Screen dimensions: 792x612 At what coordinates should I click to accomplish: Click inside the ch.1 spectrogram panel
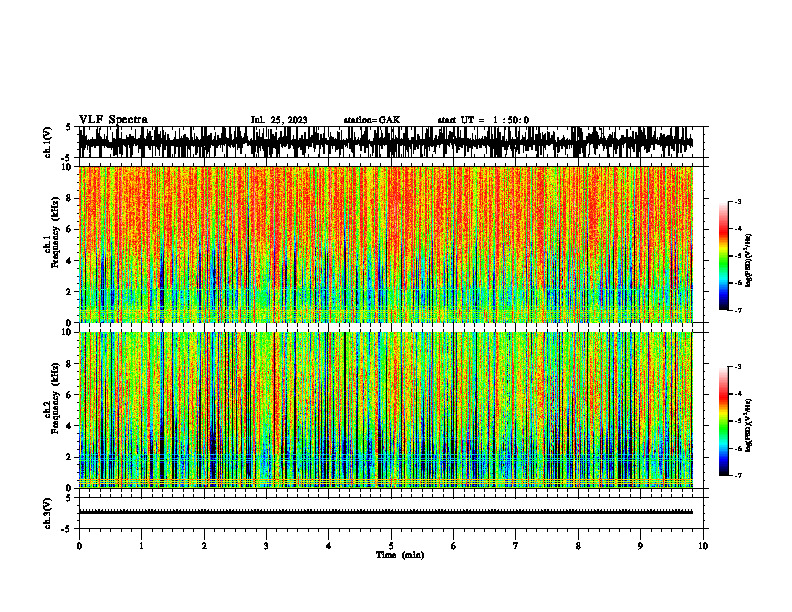(x=385, y=244)
